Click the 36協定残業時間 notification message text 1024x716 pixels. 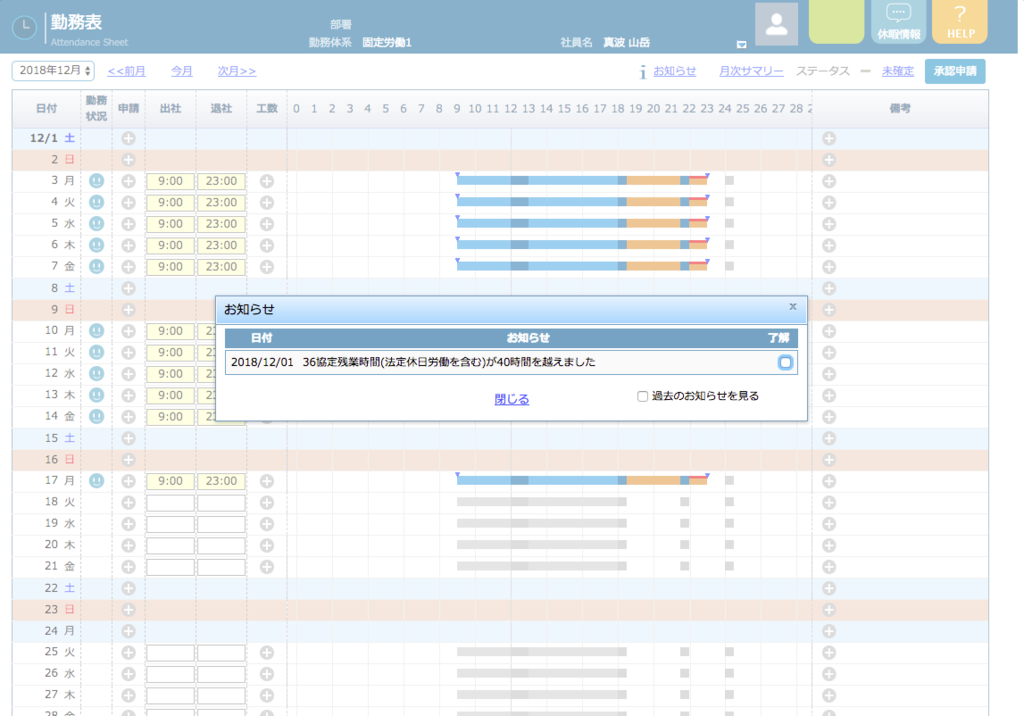click(x=449, y=362)
